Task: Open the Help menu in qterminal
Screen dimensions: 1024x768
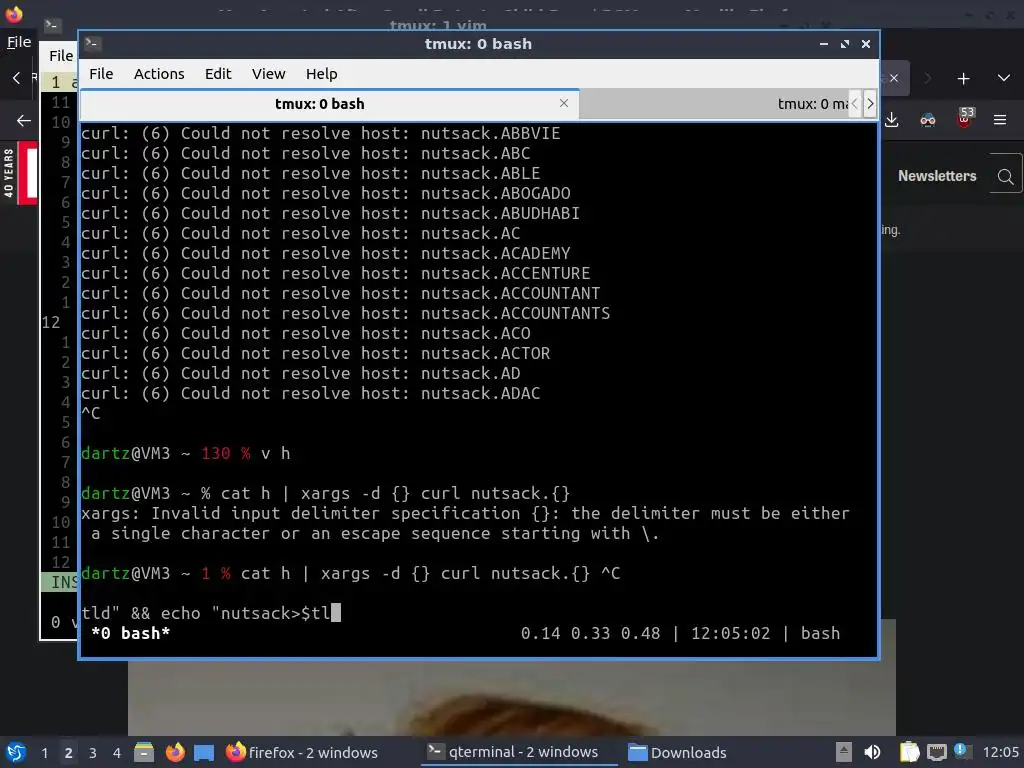Action: coord(321,74)
